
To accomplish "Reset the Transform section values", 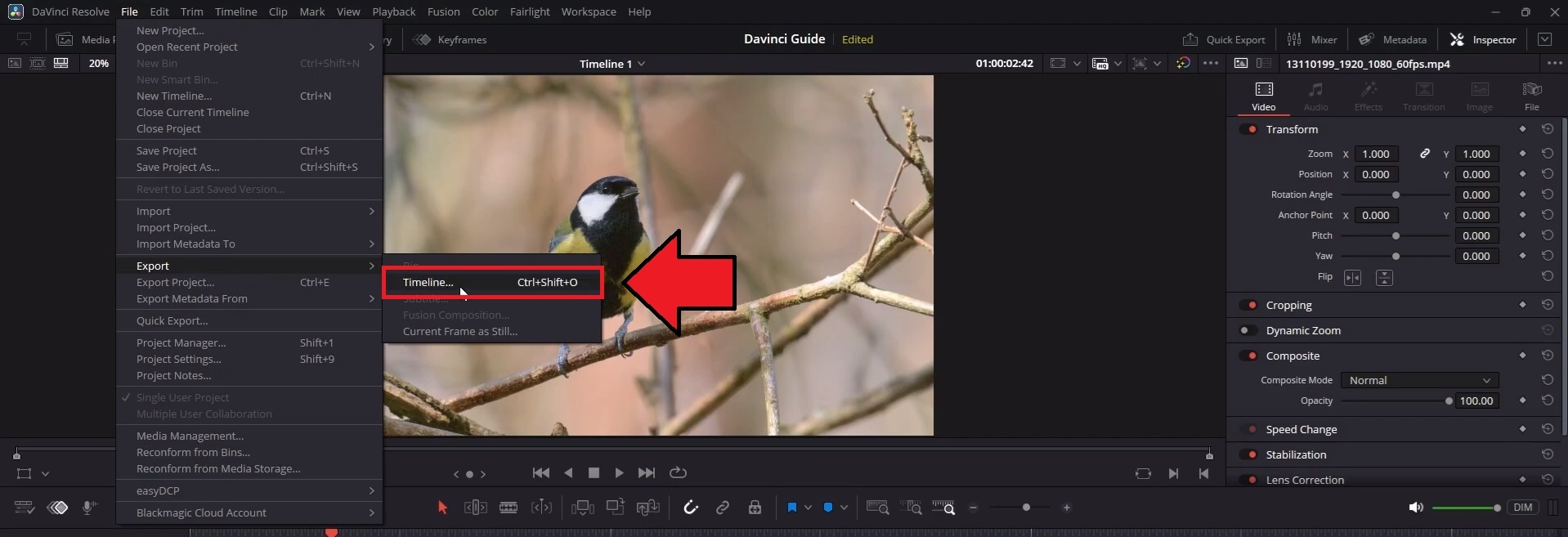I will (x=1548, y=129).
